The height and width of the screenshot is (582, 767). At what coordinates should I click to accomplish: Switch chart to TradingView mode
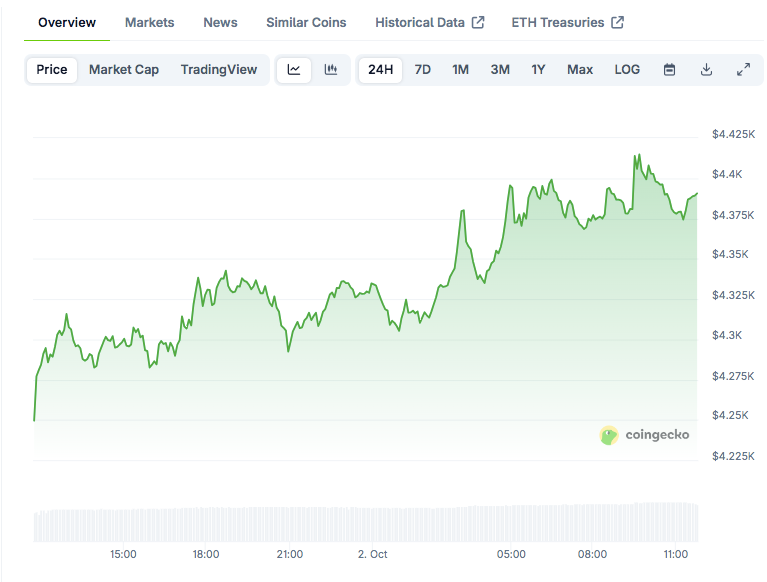coord(218,70)
